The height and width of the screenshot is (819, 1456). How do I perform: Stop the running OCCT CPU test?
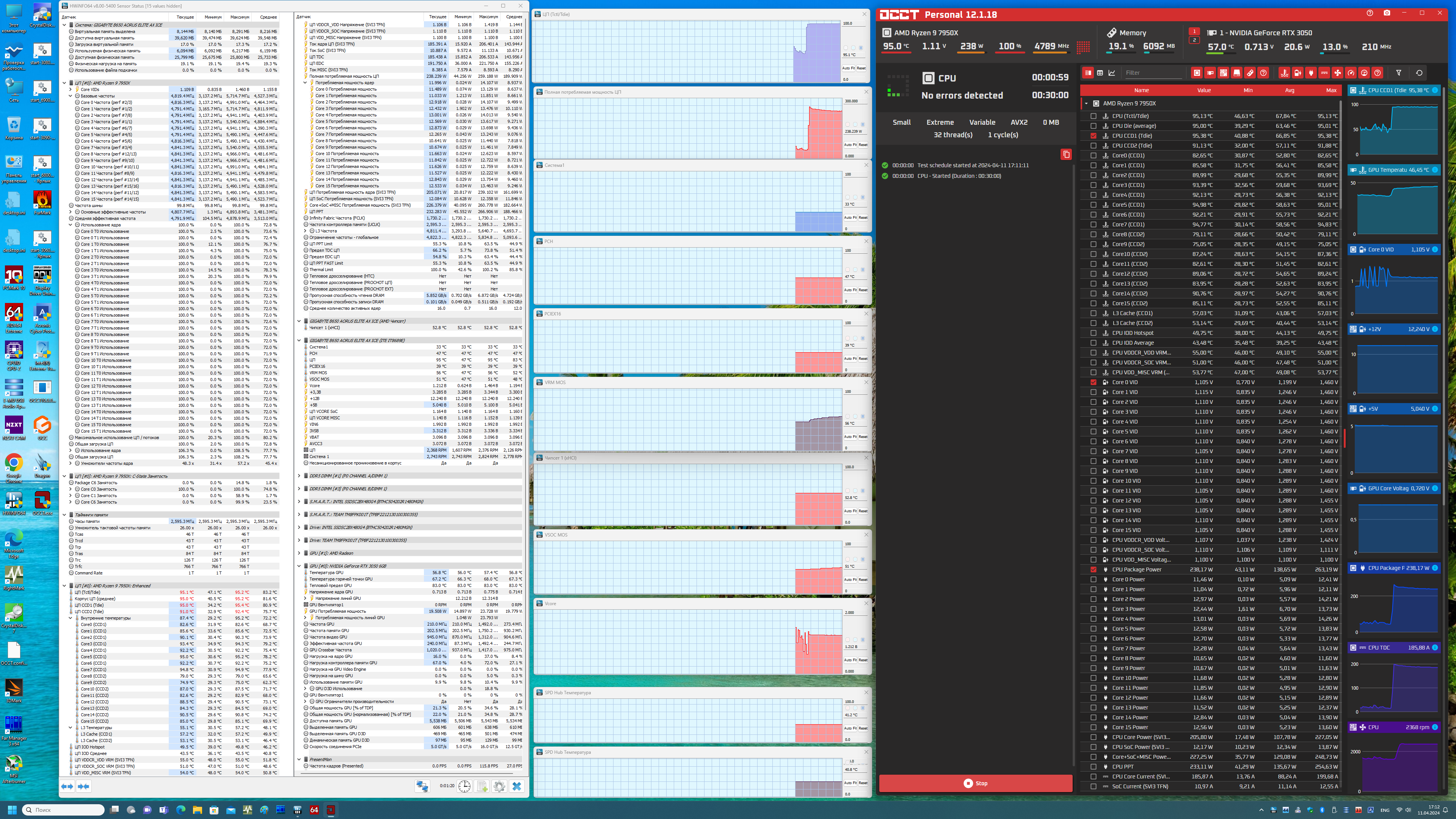coord(976,783)
